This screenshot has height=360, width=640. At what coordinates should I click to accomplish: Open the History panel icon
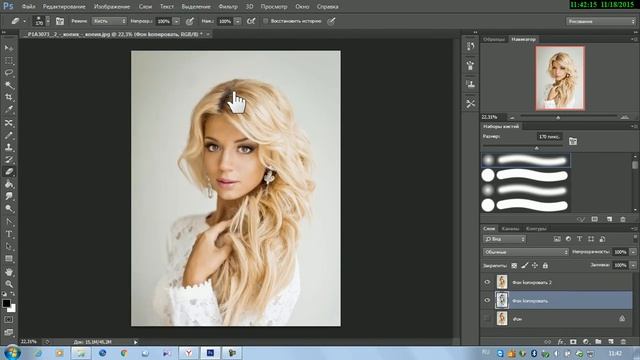[471, 46]
